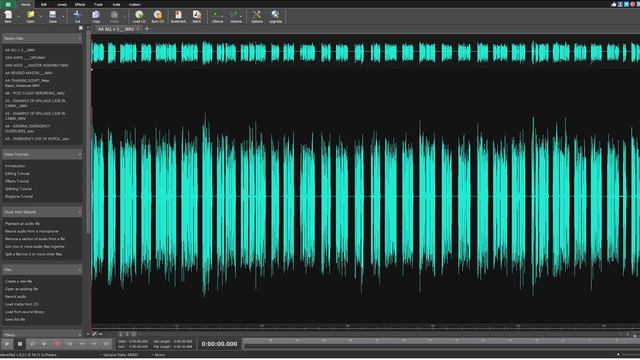Screen dimensions: 640x360
Task: Open the green application menu button
Action: click(8, 4)
